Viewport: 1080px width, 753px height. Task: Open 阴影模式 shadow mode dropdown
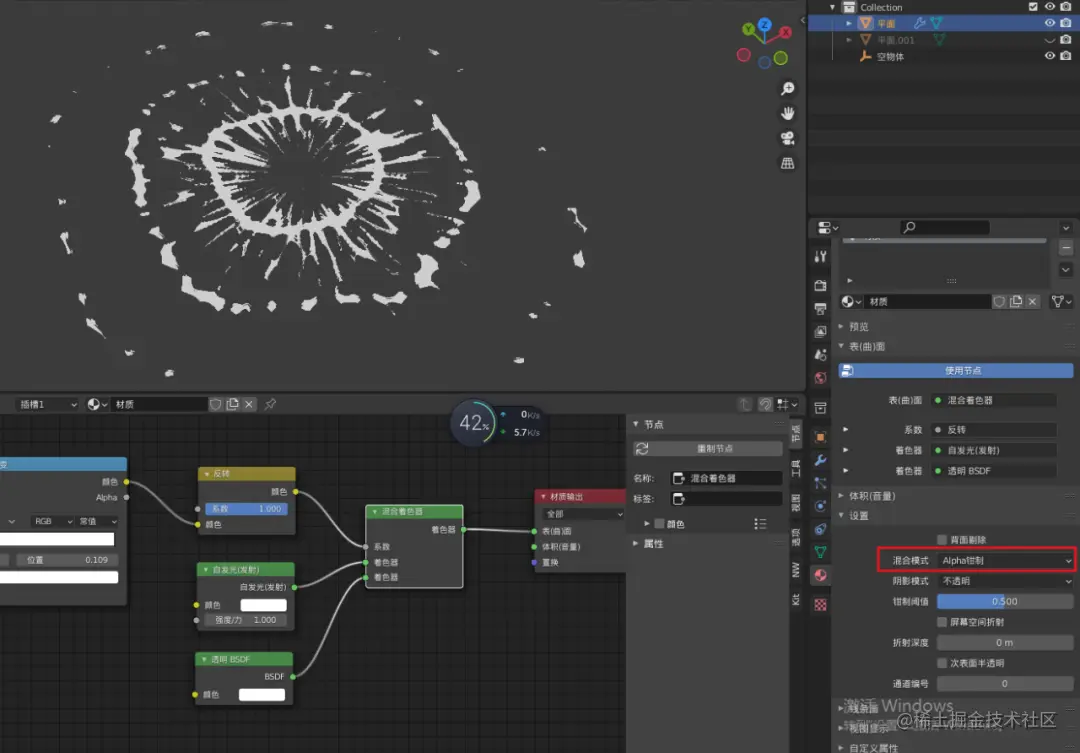point(1005,581)
